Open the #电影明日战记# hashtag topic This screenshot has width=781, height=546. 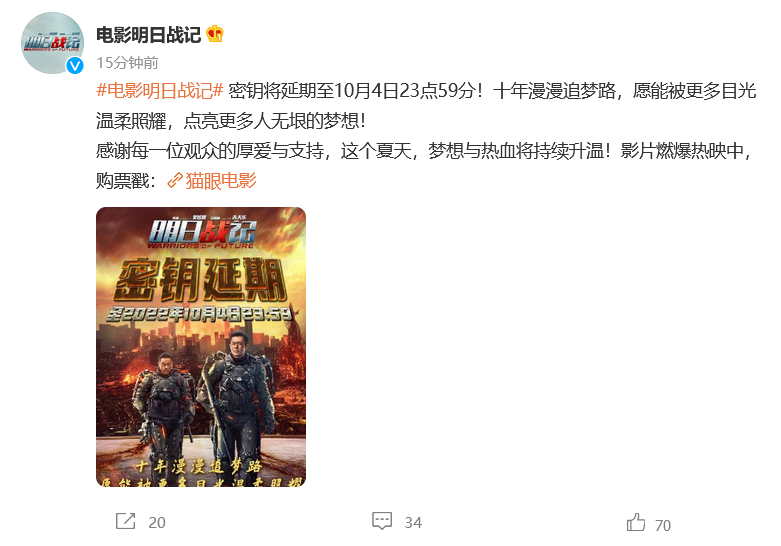[x=159, y=91]
